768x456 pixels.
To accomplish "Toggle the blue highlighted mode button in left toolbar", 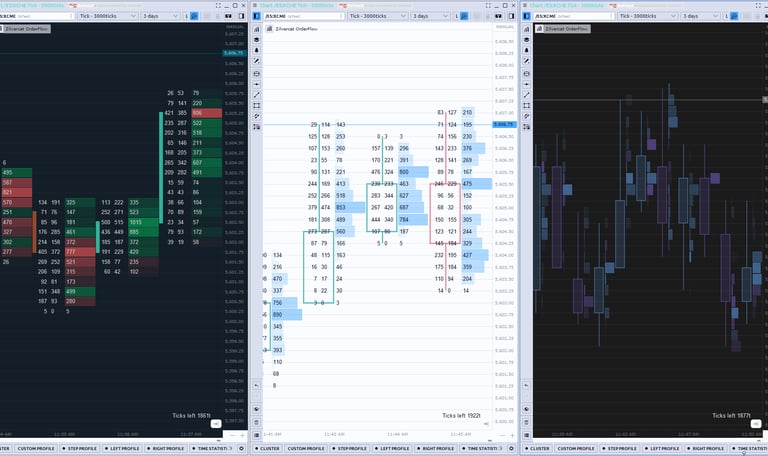I will click(194, 16).
